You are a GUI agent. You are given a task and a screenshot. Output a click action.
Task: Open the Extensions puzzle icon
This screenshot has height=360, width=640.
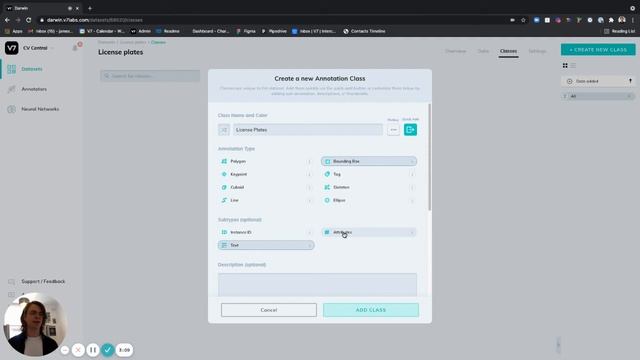pyautogui.click(x=611, y=20)
